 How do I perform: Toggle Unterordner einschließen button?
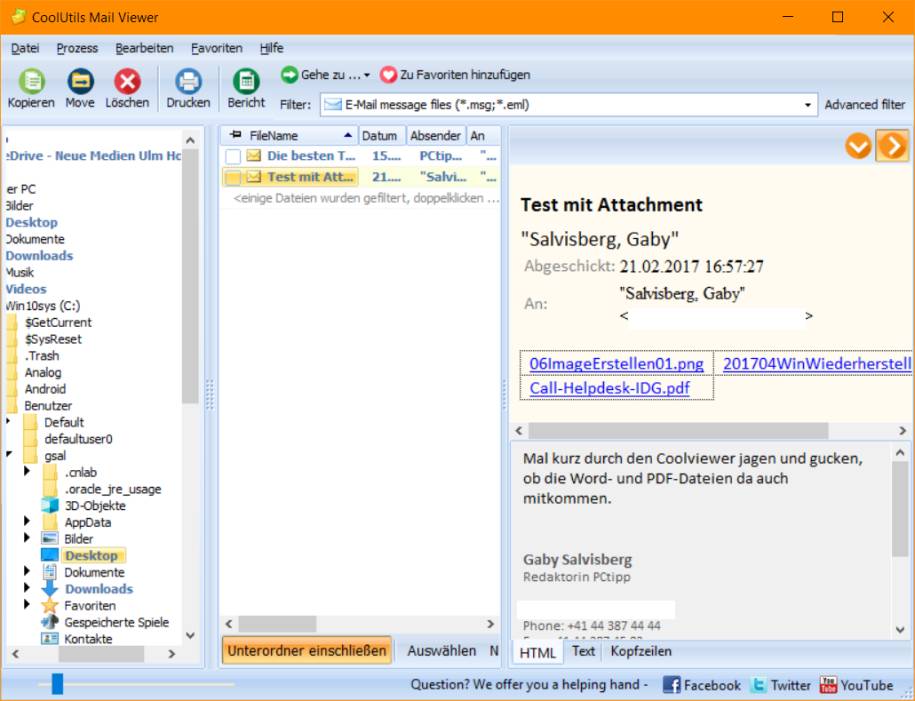click(307, 650)
